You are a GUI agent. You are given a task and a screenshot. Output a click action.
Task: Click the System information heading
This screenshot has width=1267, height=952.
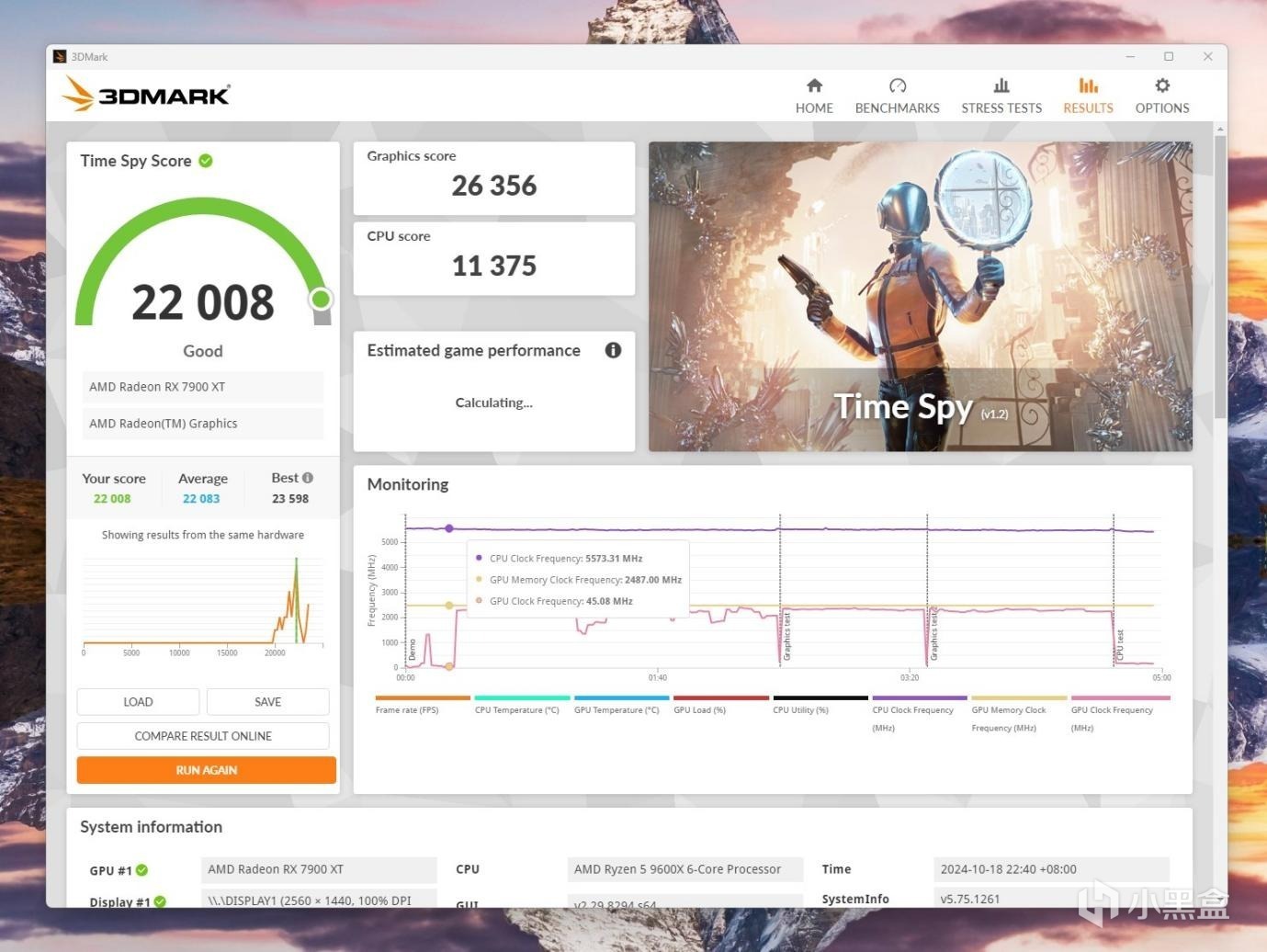click(x=152, y=827)
